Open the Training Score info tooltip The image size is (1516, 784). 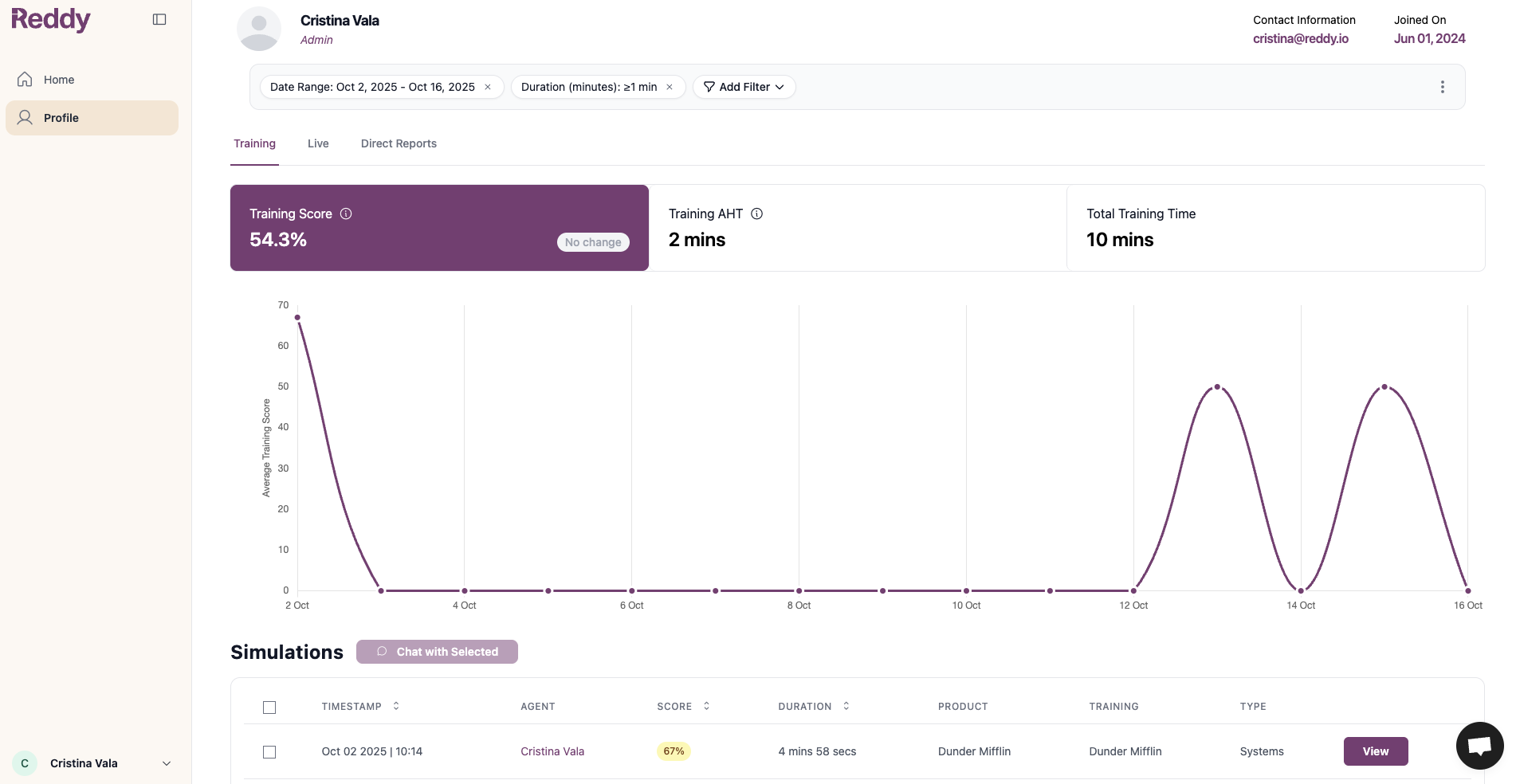click(346, 214)
